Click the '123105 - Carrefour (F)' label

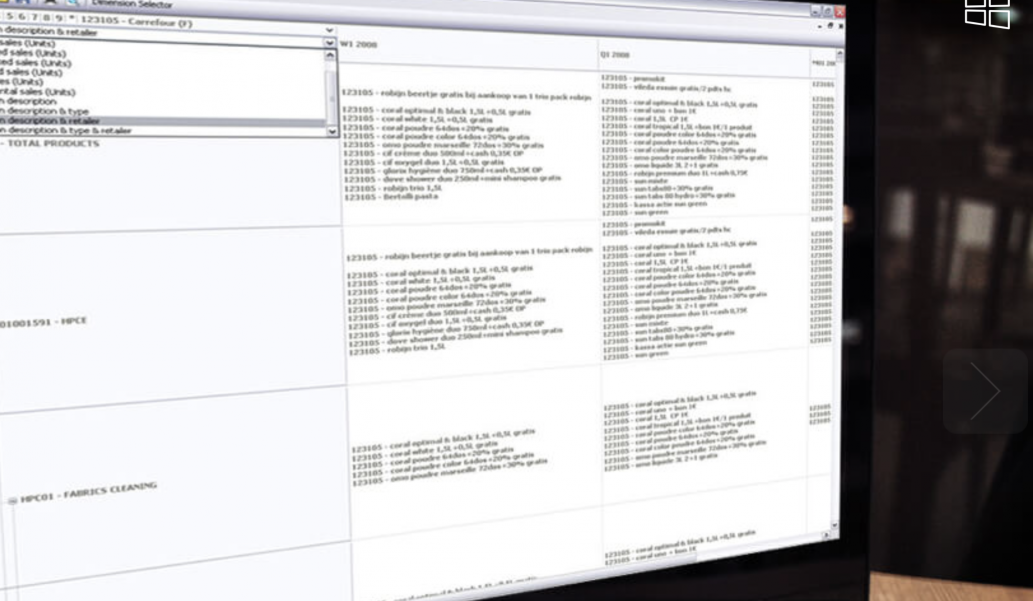136,22
